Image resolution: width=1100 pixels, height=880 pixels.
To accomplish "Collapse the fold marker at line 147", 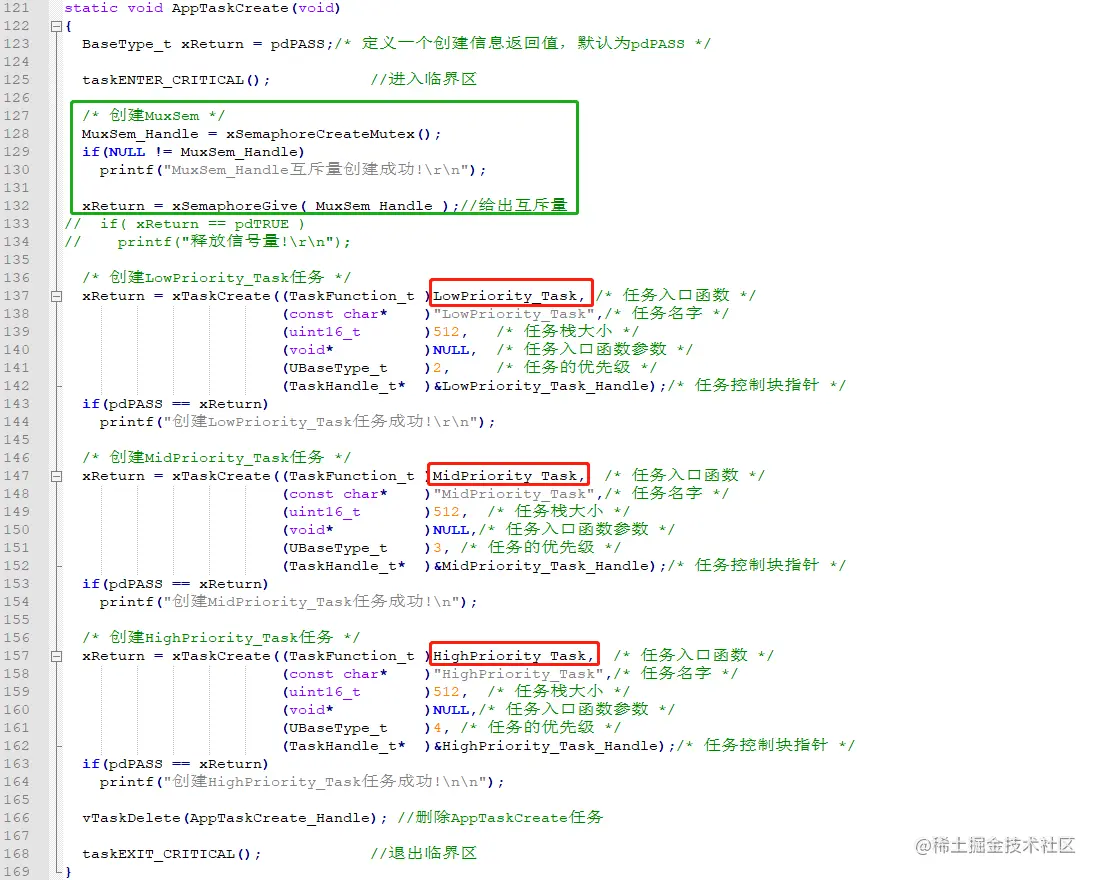I will (56, 476).
